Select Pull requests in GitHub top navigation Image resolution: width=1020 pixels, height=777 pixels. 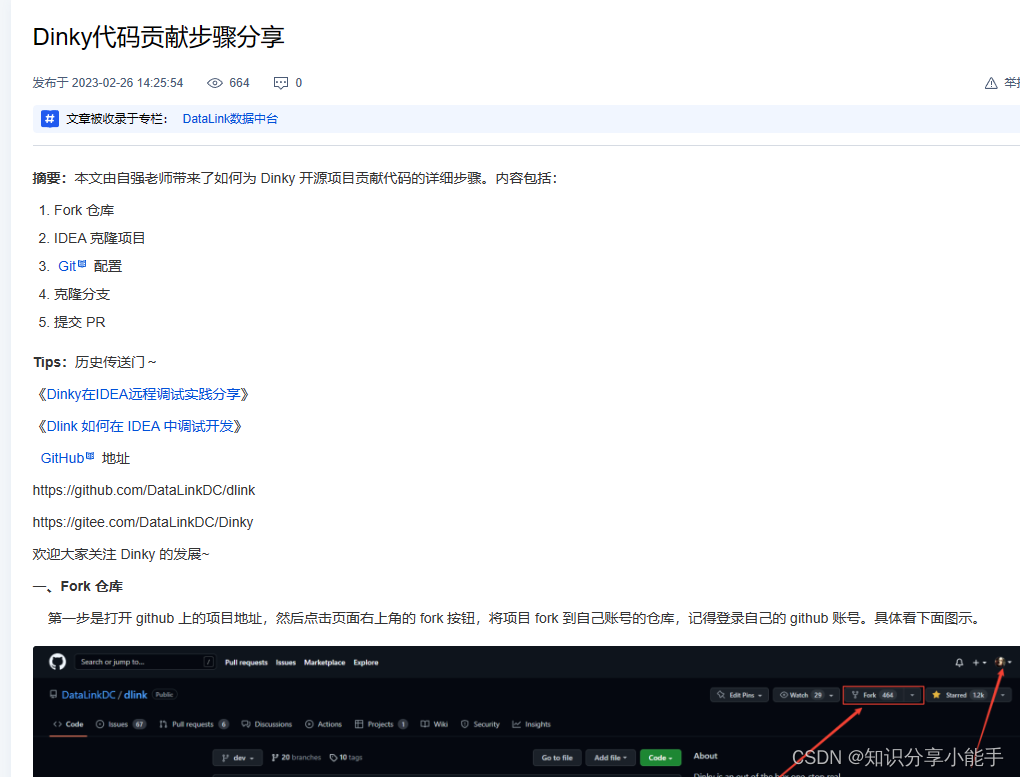pyautogui.click(x=246, y=662)
